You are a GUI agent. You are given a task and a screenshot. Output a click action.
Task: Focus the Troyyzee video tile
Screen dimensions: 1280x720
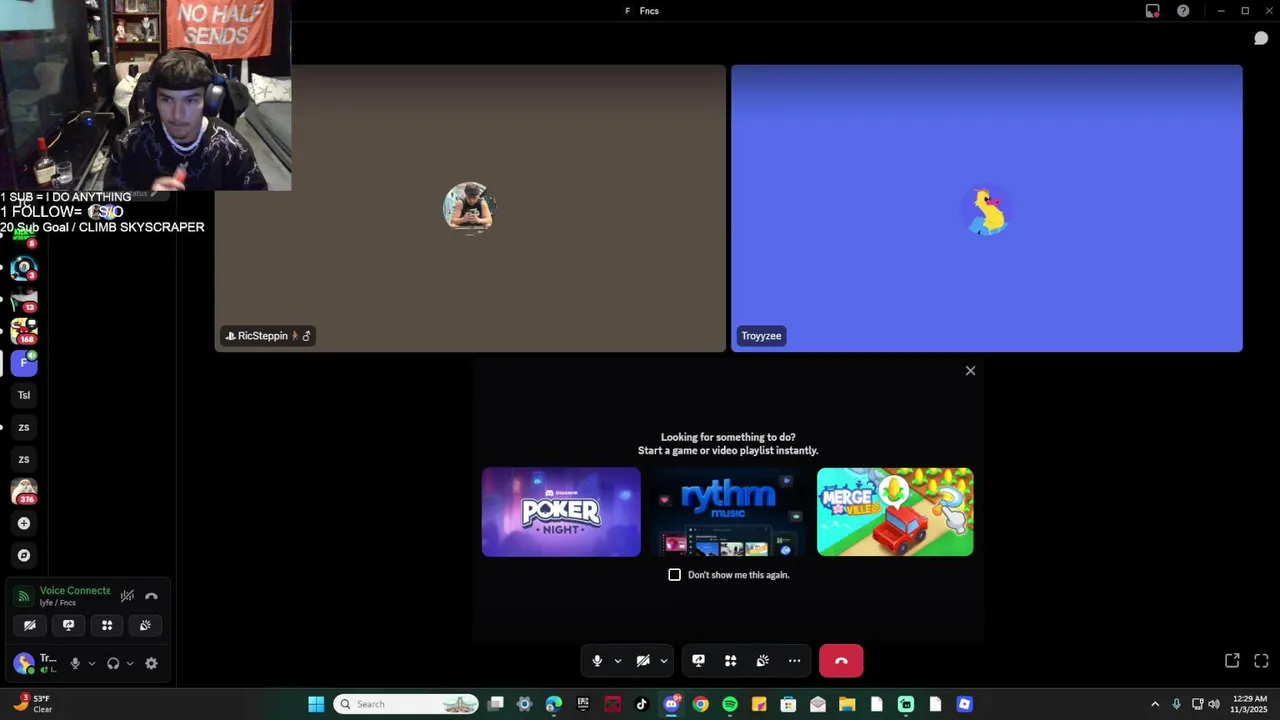click(987, 208)
